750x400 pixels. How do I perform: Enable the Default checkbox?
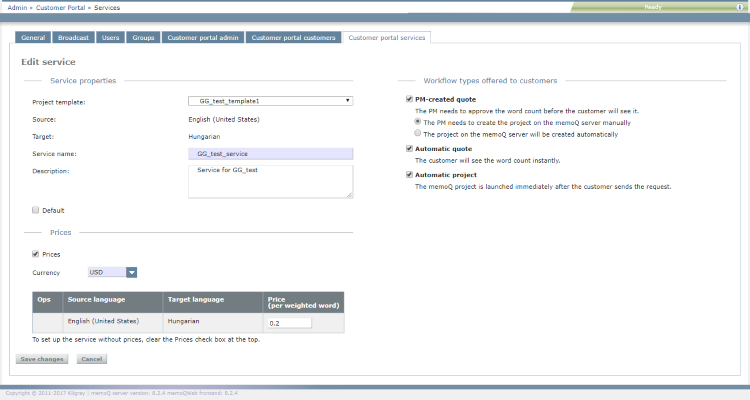(35, 210)
